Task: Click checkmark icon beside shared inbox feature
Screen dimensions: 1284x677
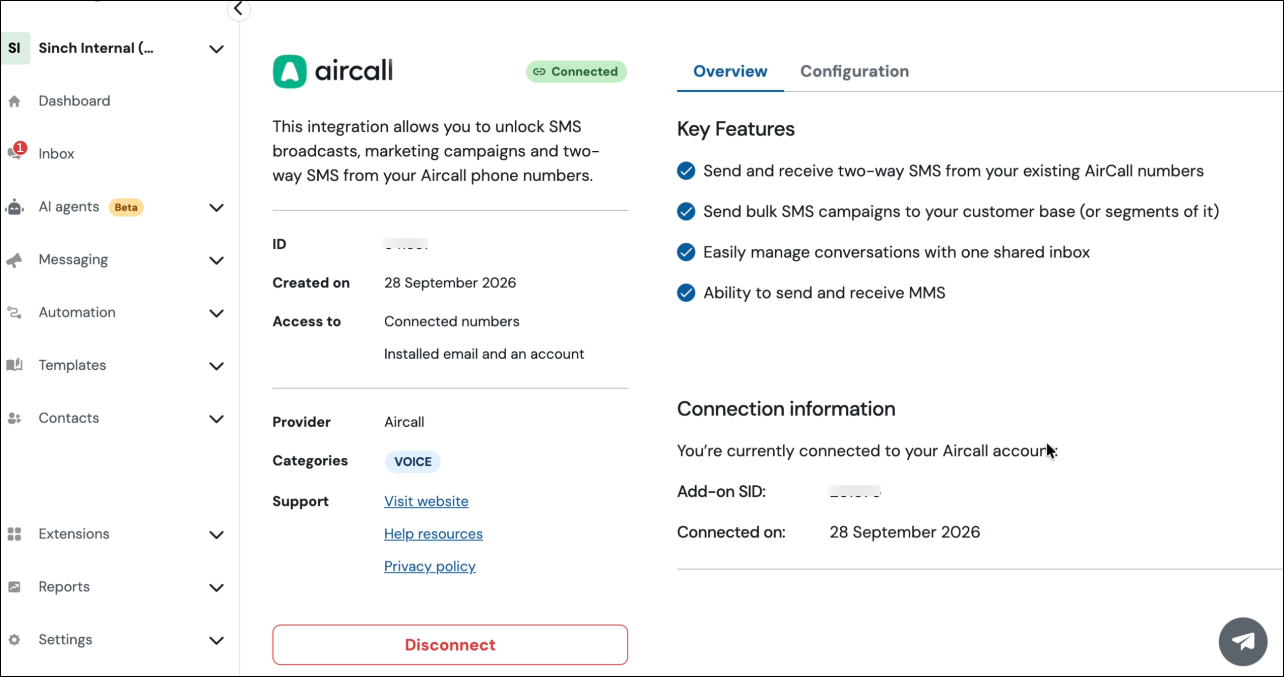Action: [x=686, y=252]
